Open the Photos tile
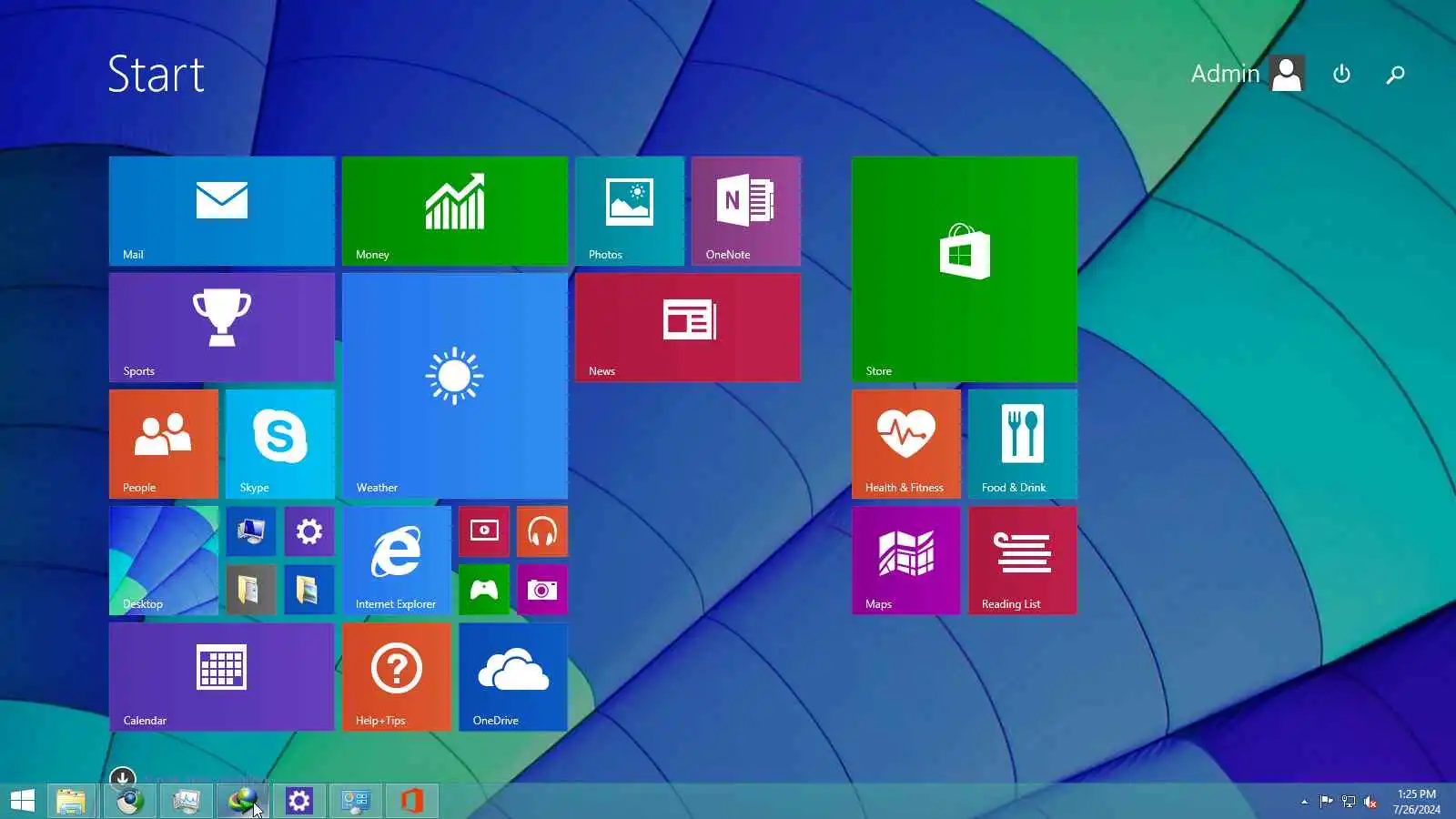 (x=630, y=211)
